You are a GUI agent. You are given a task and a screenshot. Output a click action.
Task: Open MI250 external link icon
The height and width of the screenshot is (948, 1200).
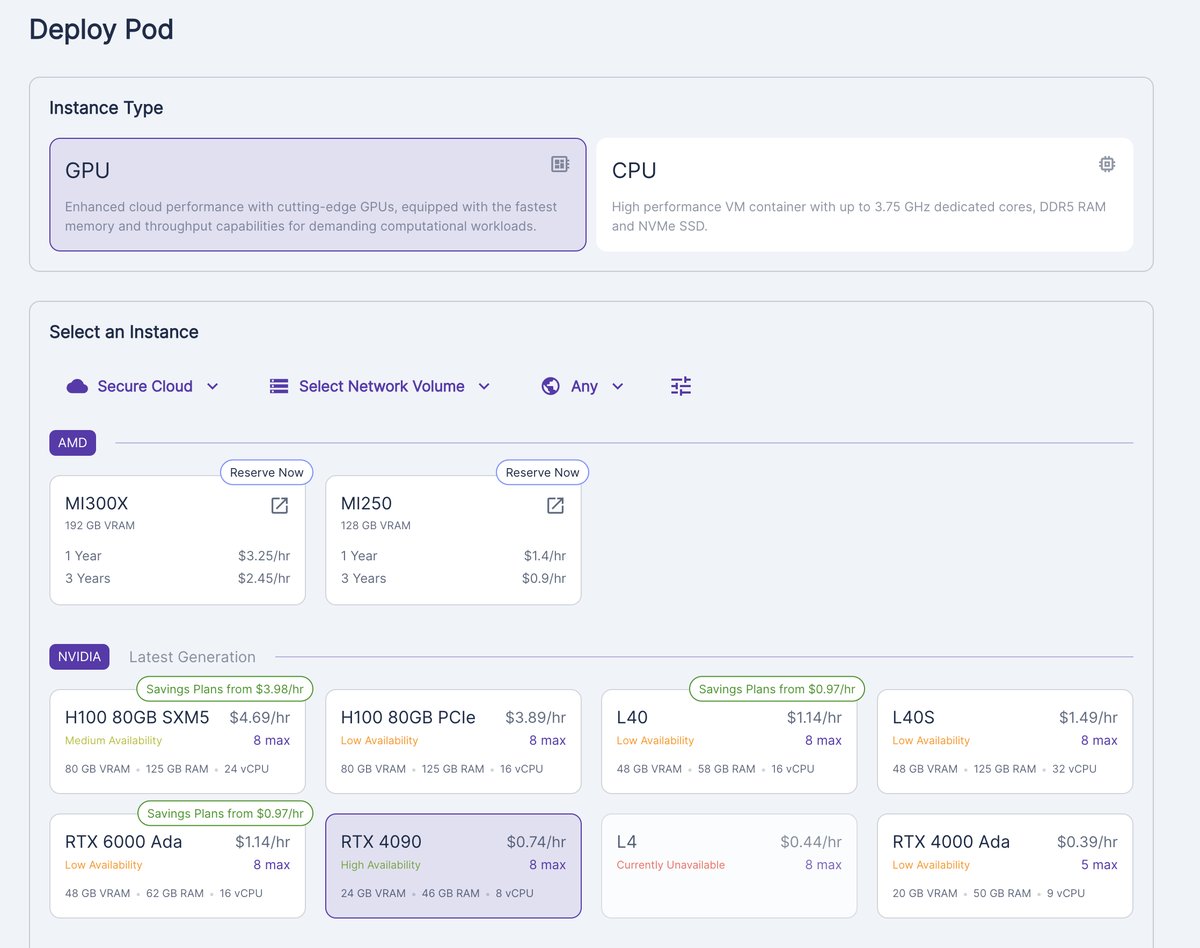pyautogui.click(x=555, y=505)
